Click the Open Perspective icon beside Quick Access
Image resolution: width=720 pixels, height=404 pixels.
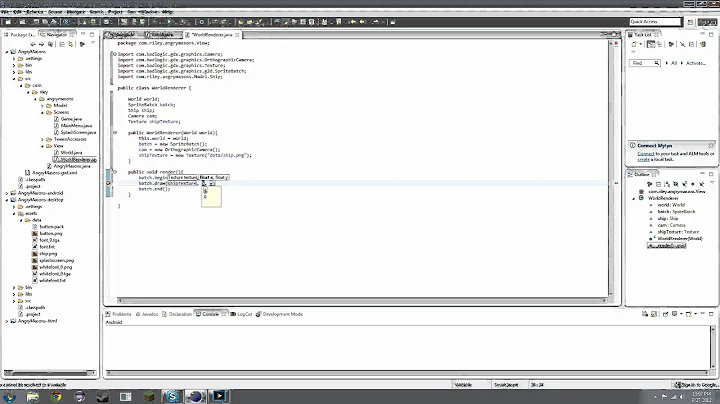[x=690, y=22]
